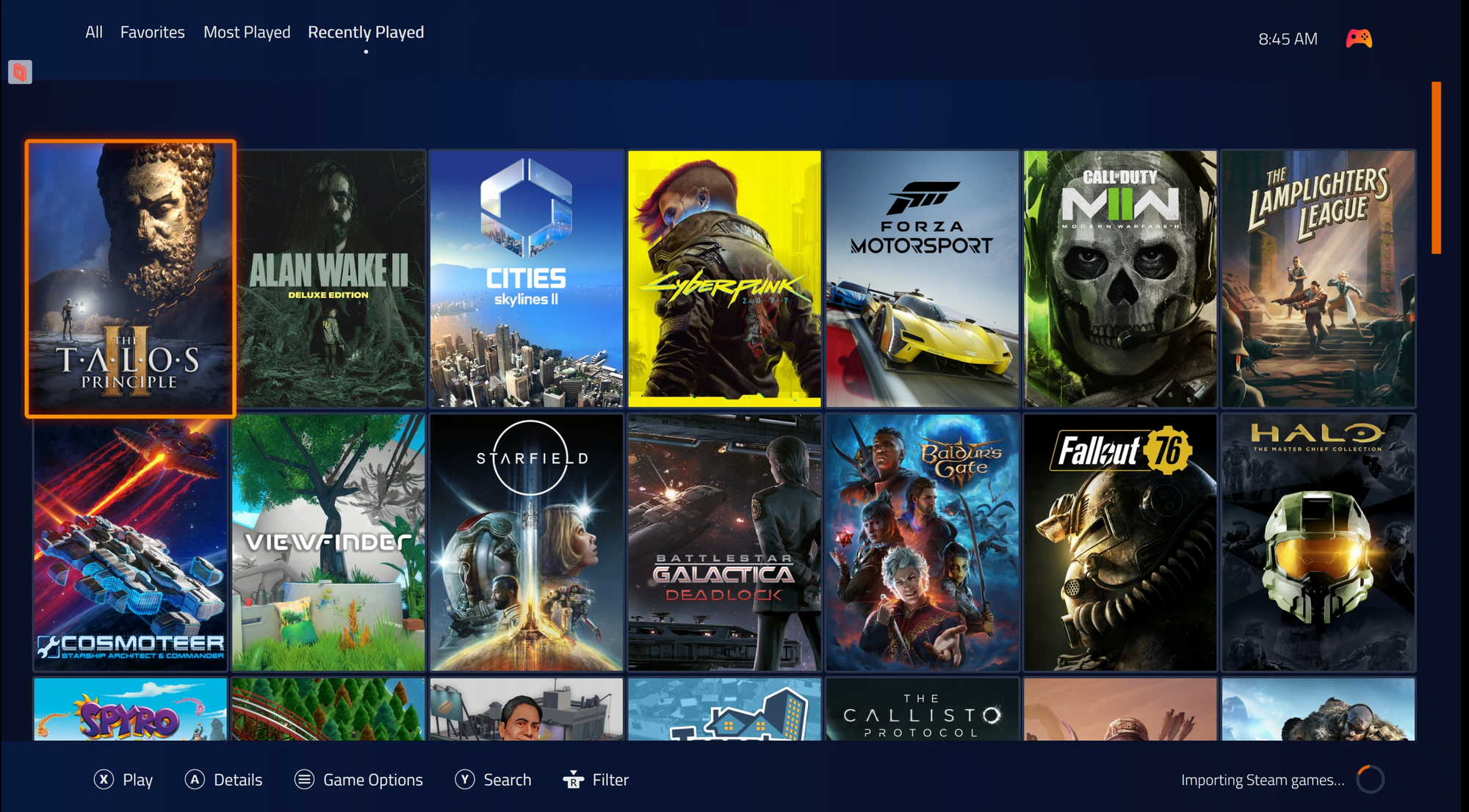Viewport: 1469px width, 812px height.
Task: Click the red app badge icon at left edge
Action: point(20,72)
